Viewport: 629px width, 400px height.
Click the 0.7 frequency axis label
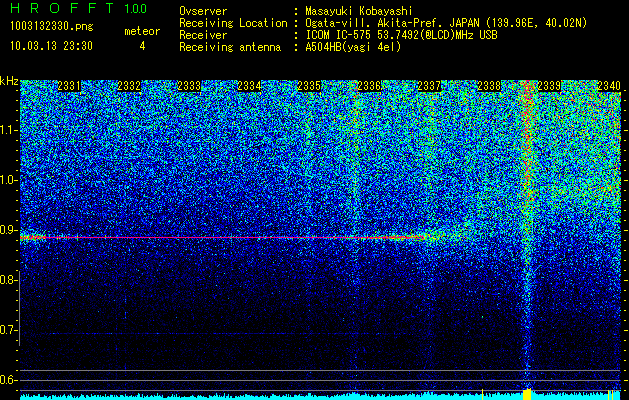(x=8, y=330)
